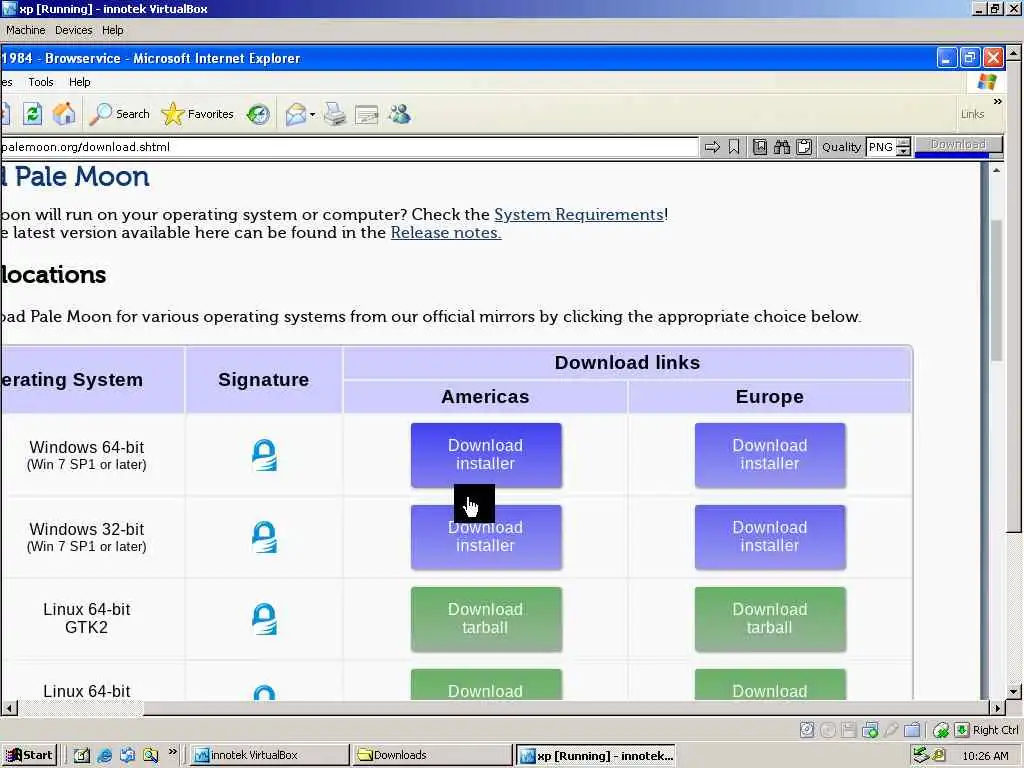Click Internet Explorer quick launch icon

click(x=104, y=756)
